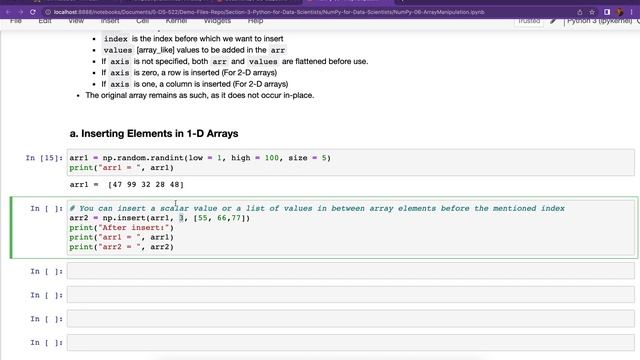The image size is (640, 360).
Task: Open the Jupyter Cell menu
Action: (142, 21)
